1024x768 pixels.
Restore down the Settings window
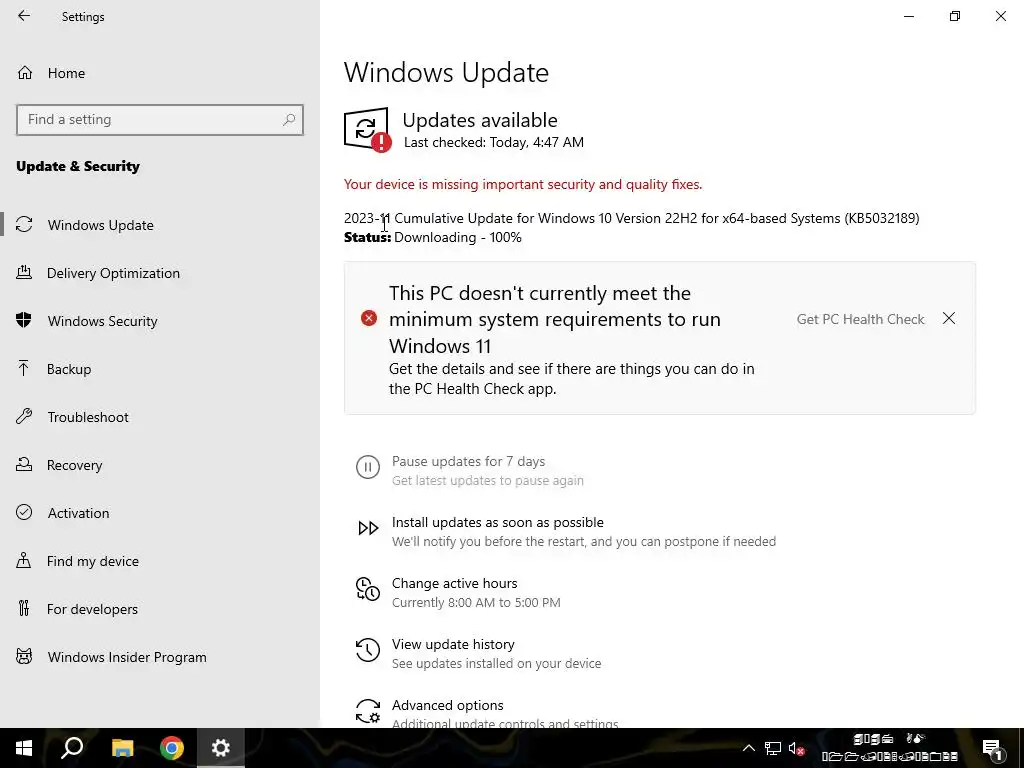tap(955, 16)
